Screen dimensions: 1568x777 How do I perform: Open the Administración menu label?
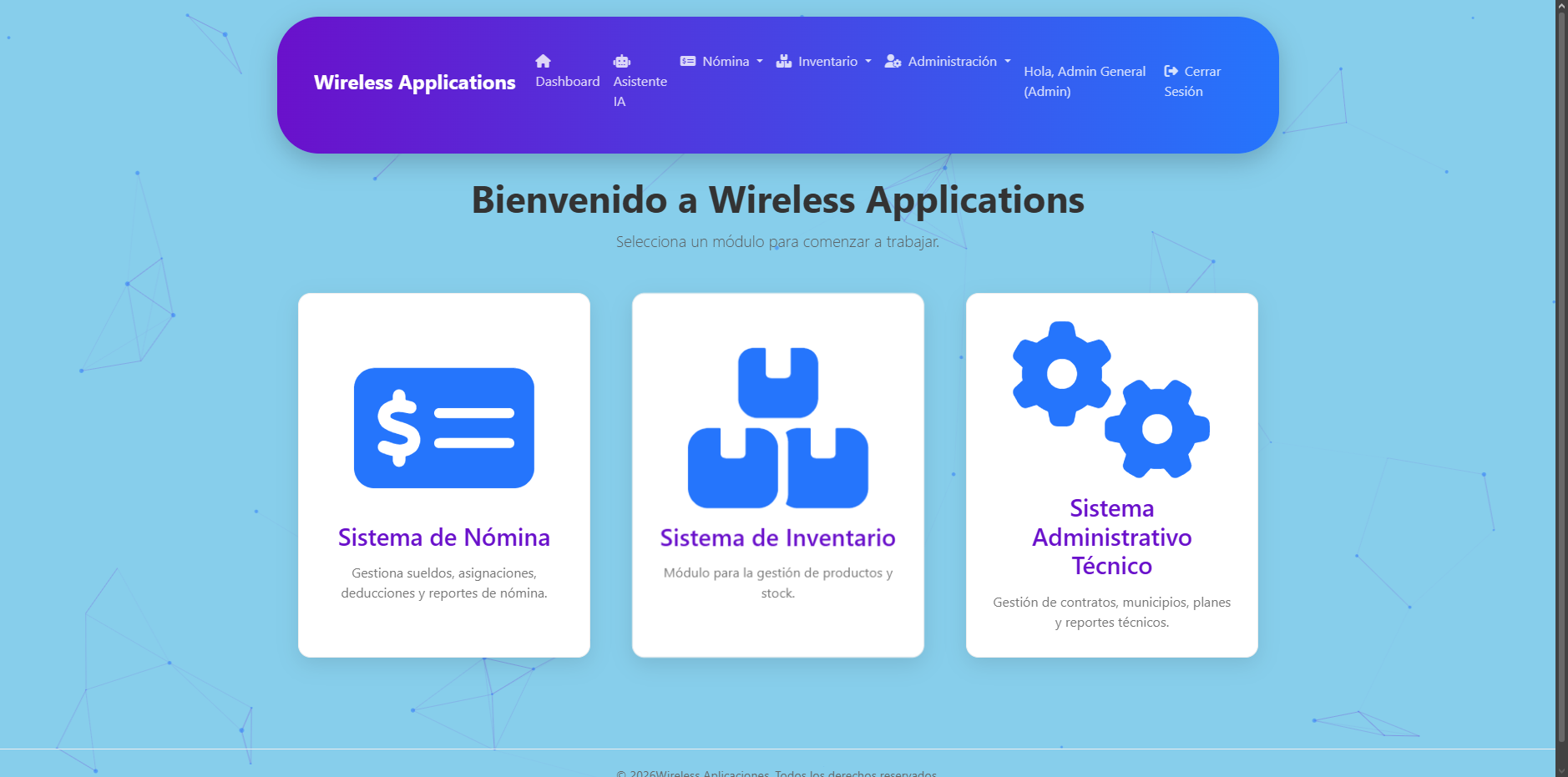953,61
